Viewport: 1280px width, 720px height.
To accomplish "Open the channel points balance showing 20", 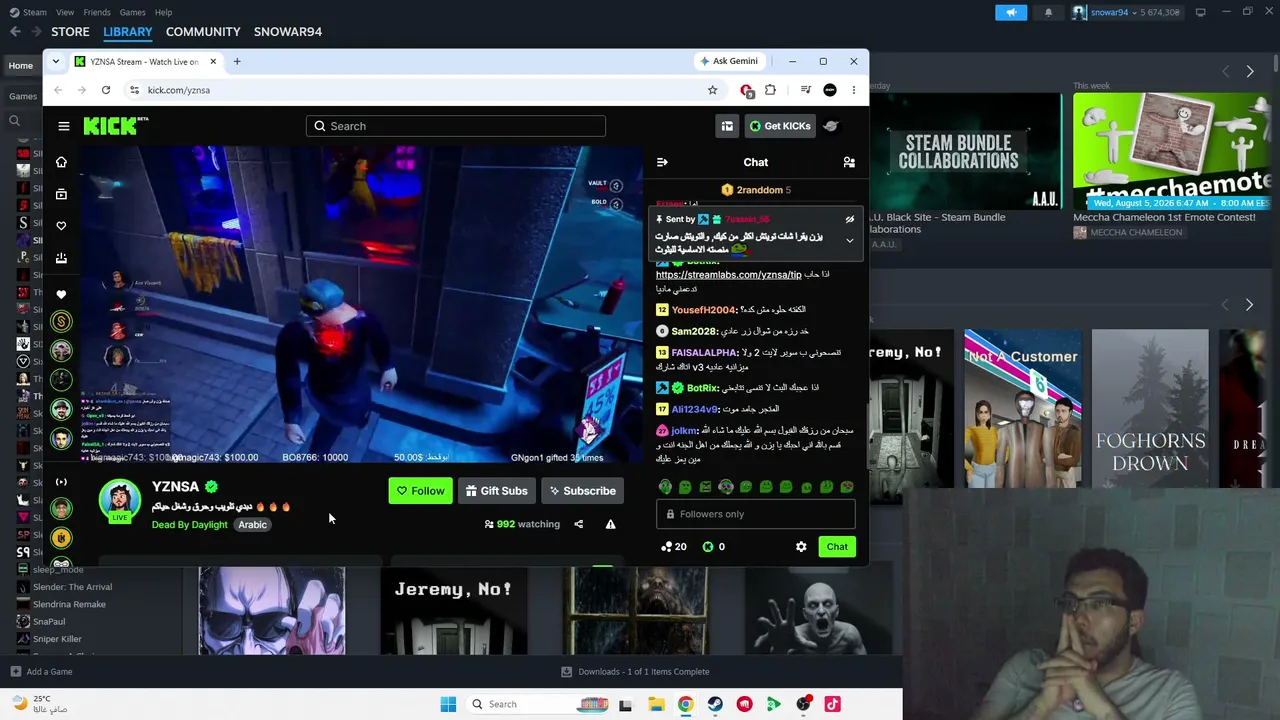I will click(x=674, y=547).
